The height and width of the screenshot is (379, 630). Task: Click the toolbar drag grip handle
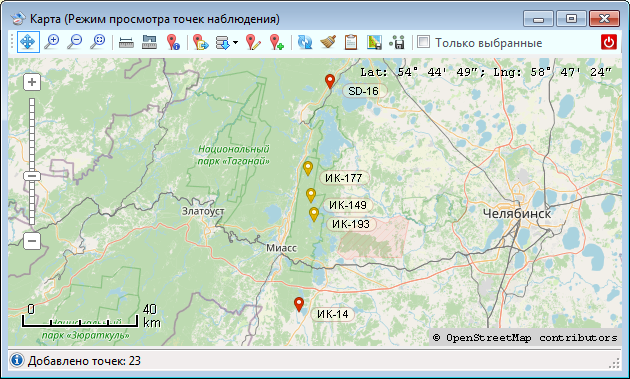(12, 42)
